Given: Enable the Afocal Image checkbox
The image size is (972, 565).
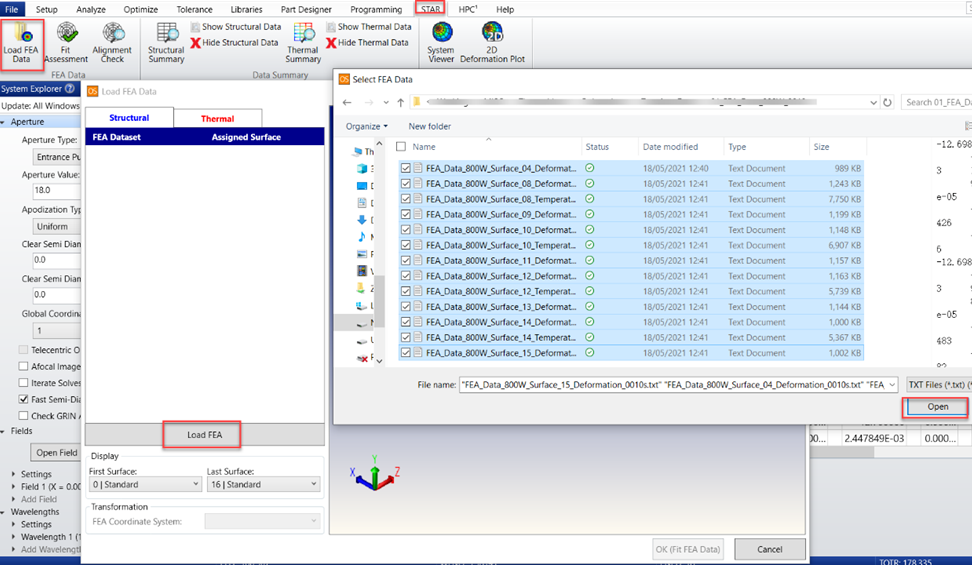Looking at the screenshot, I should coord(23,366).
